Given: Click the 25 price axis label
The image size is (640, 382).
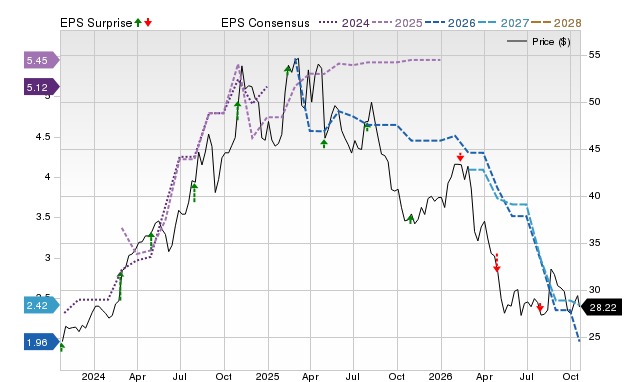Looking at the screenshot, I should [594, 337].
